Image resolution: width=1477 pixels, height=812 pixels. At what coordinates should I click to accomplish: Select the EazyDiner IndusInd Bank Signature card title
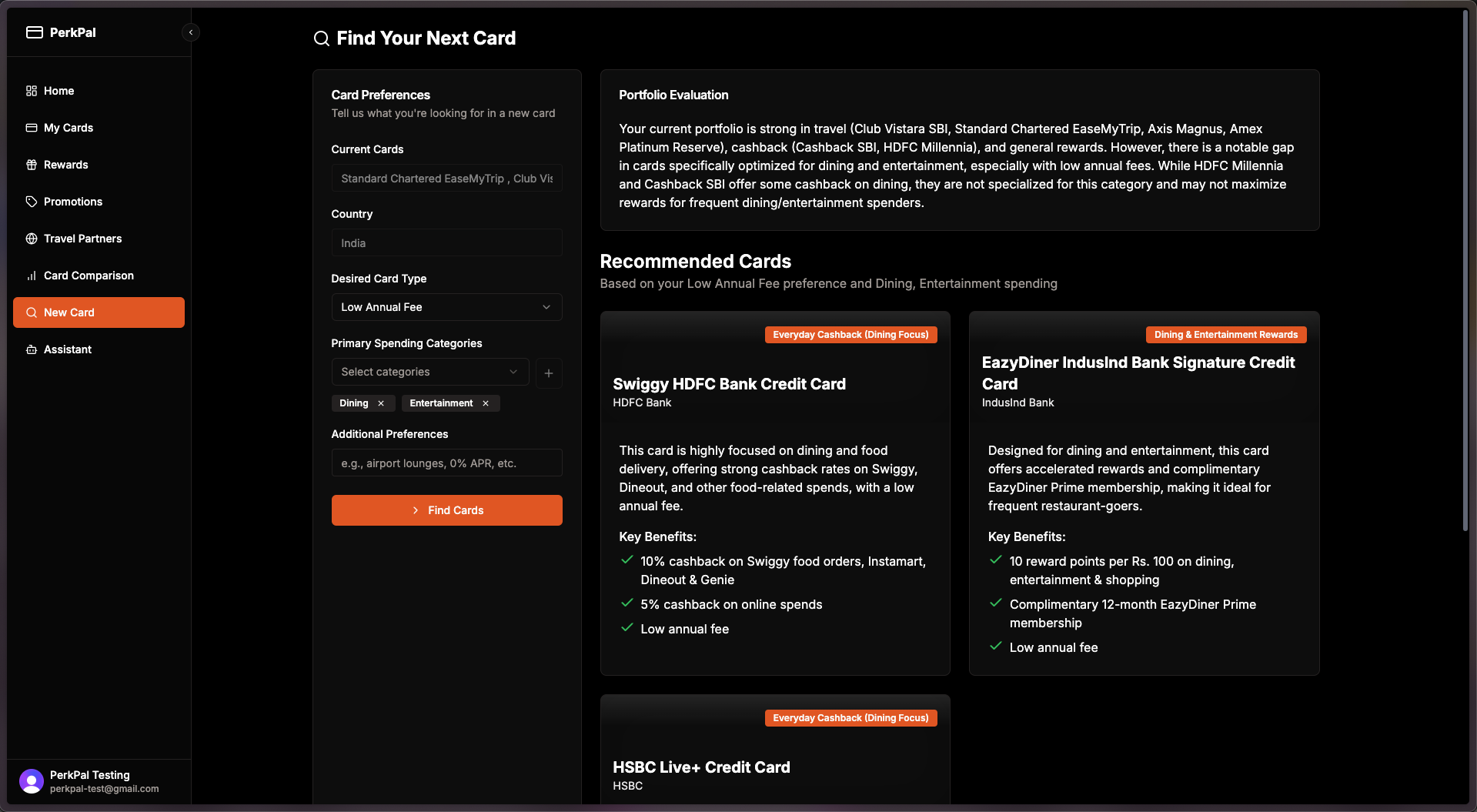click(x=1138, y=373)
